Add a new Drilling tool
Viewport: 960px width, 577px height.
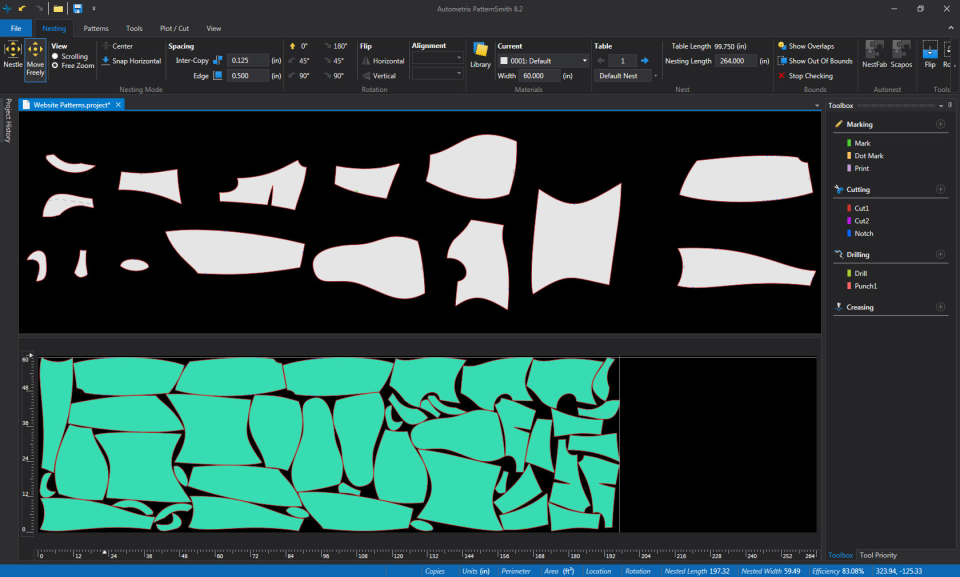939,253
